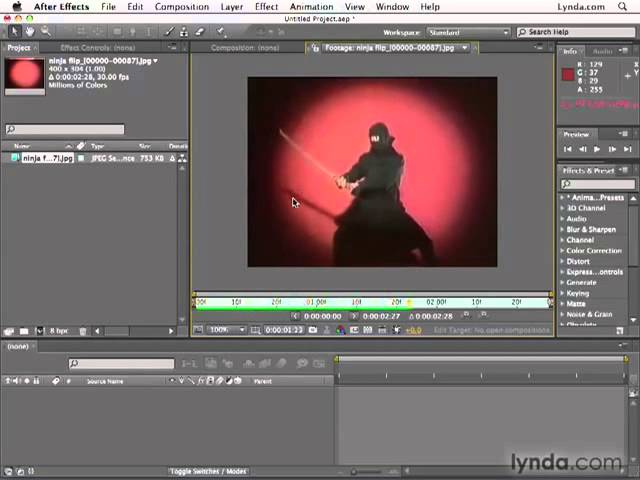Expand Distort effects category
This screenshot has height=480, width=640.
[x=562, y=261]
